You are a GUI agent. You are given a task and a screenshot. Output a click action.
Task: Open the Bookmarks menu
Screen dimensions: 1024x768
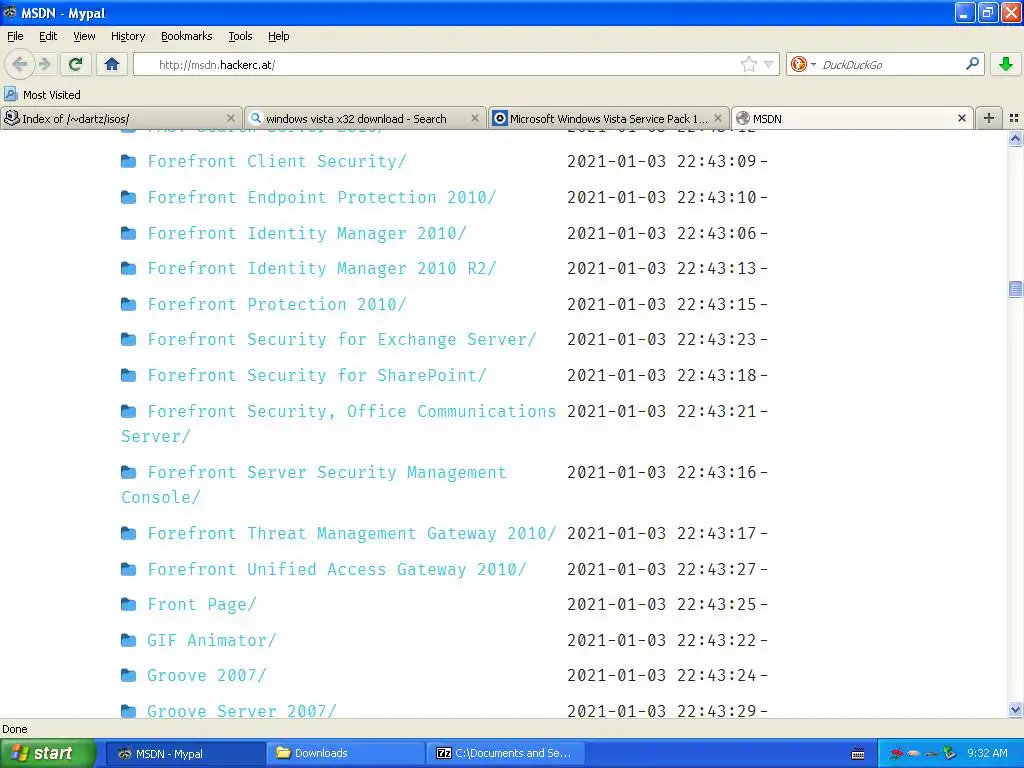186,36
